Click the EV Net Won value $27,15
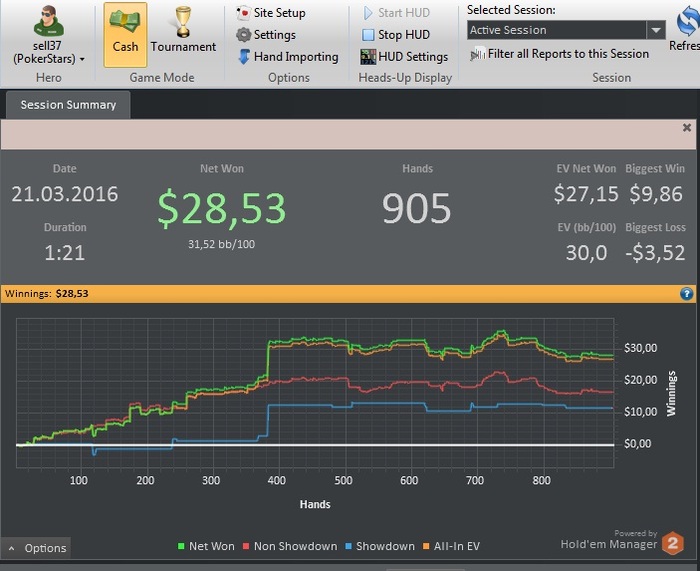Screen dimensions: 700x571 tap(586, 194)
